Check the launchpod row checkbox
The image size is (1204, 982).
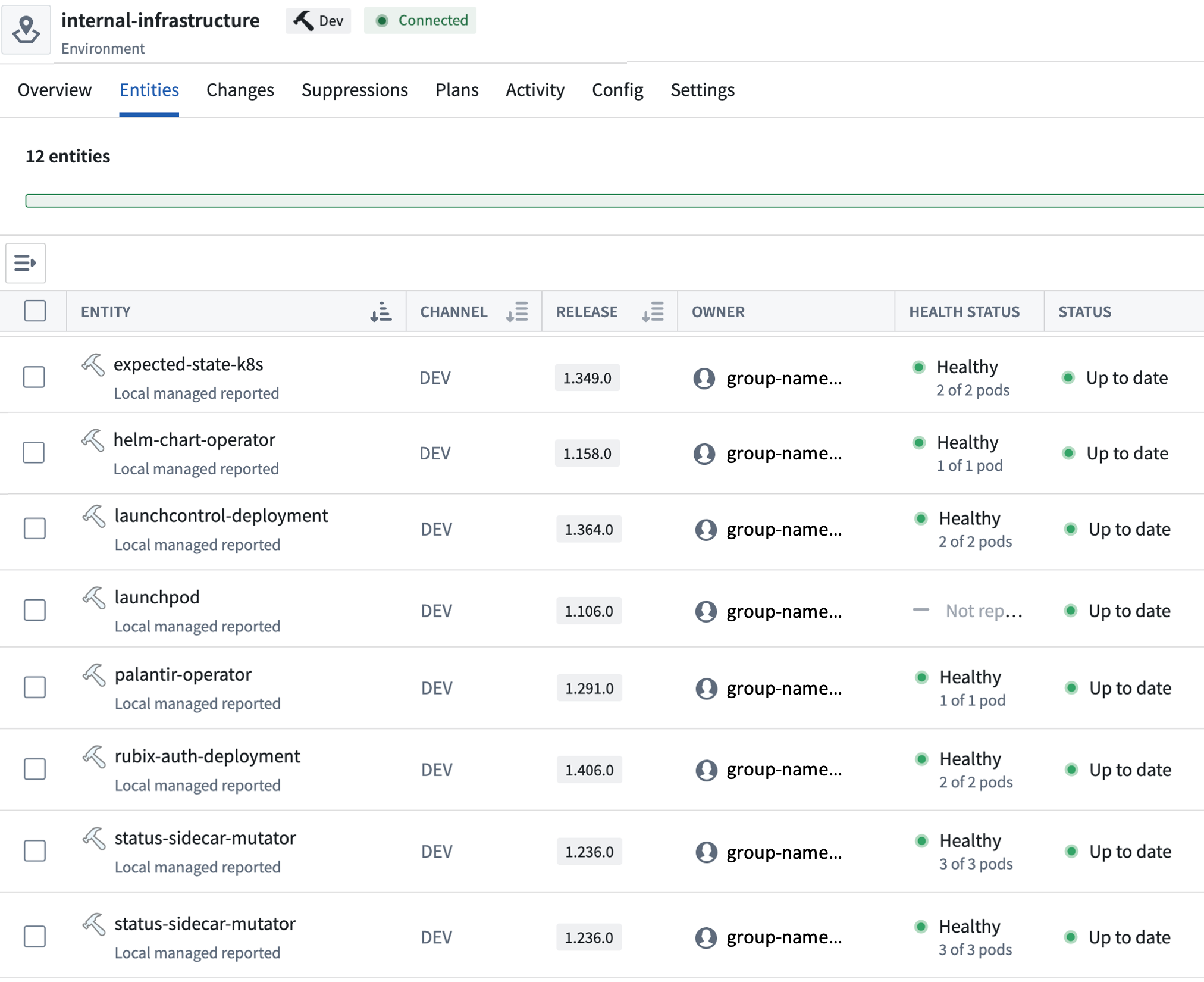(35, 609)
